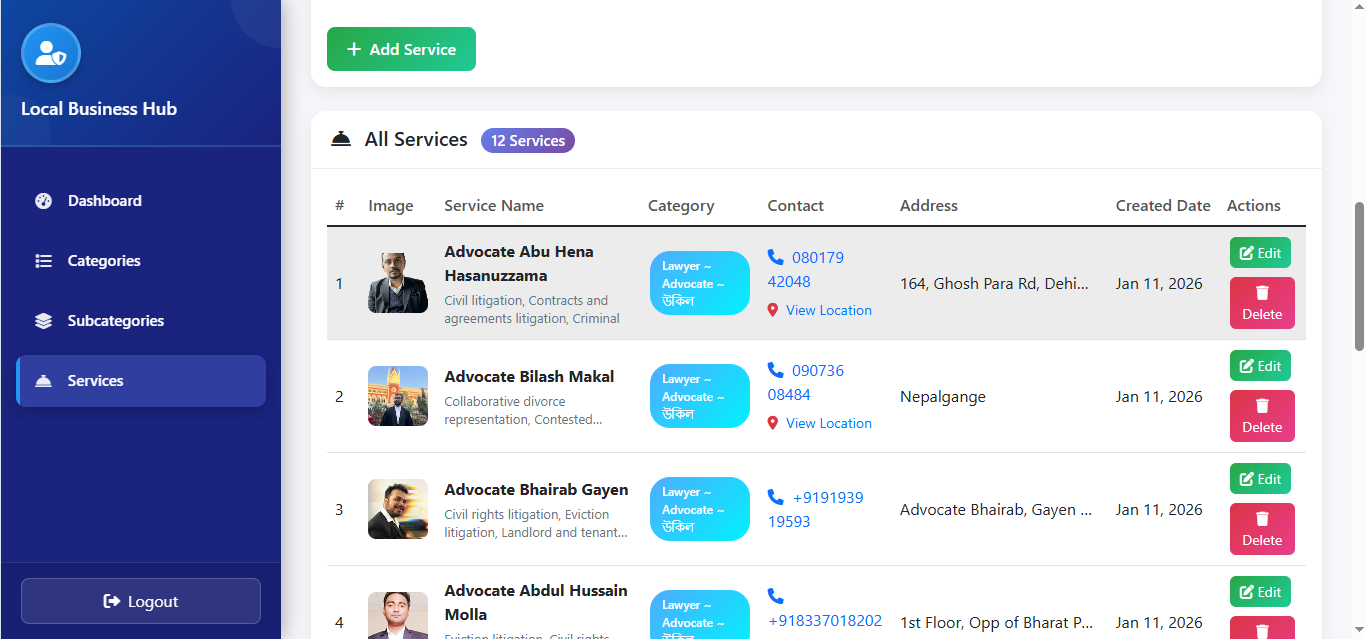
Task: Click Advocate Bilash Makal's thumbnail image
Action: coord(397,396)
